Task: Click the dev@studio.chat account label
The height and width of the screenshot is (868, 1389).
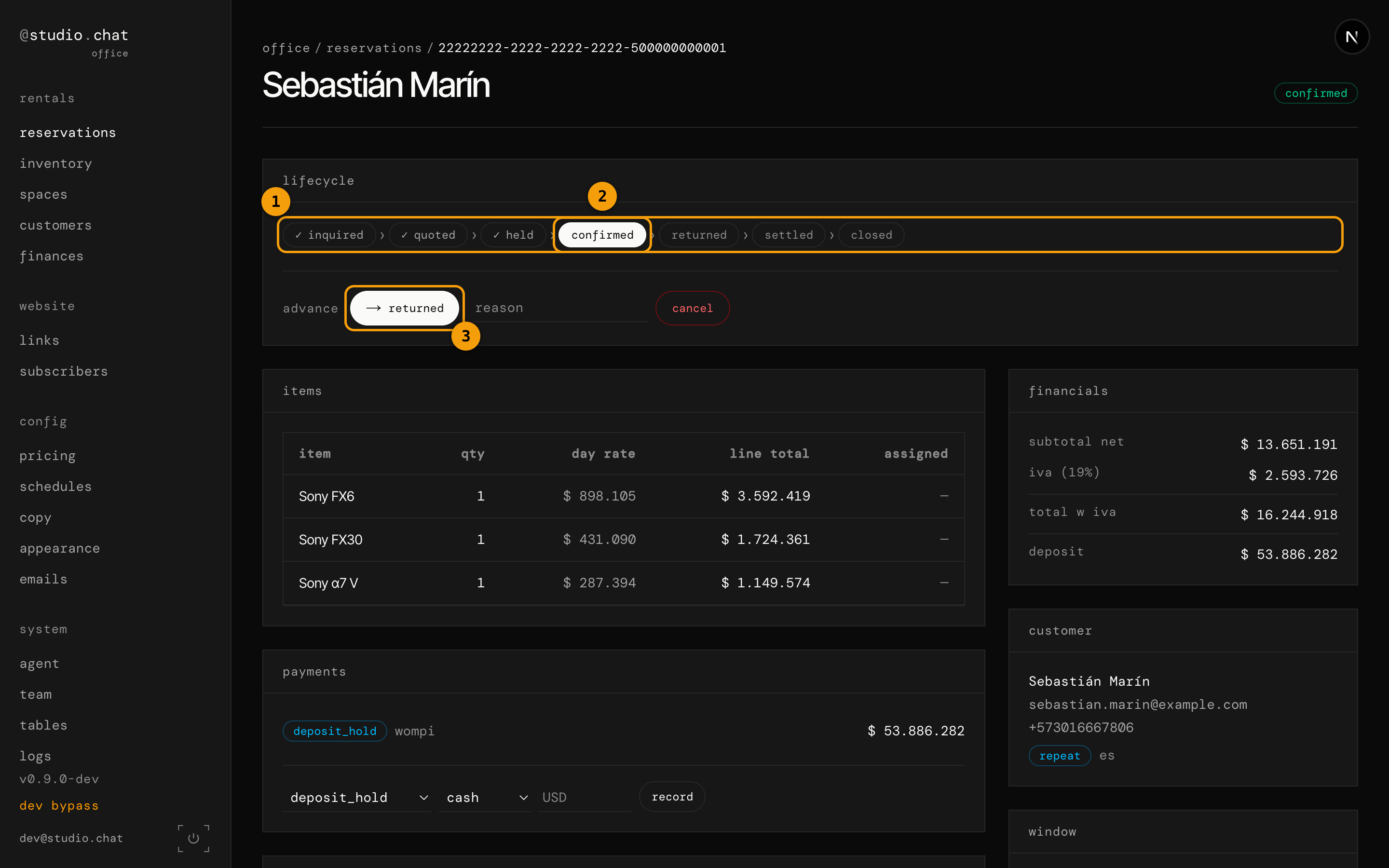Action: pyautogui.click(x=71, y=838)
